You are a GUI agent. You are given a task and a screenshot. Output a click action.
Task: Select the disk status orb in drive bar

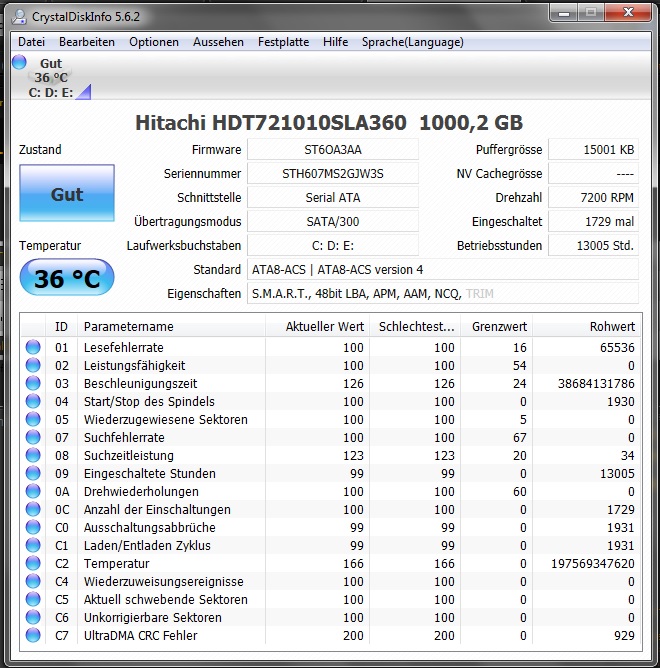19,62
